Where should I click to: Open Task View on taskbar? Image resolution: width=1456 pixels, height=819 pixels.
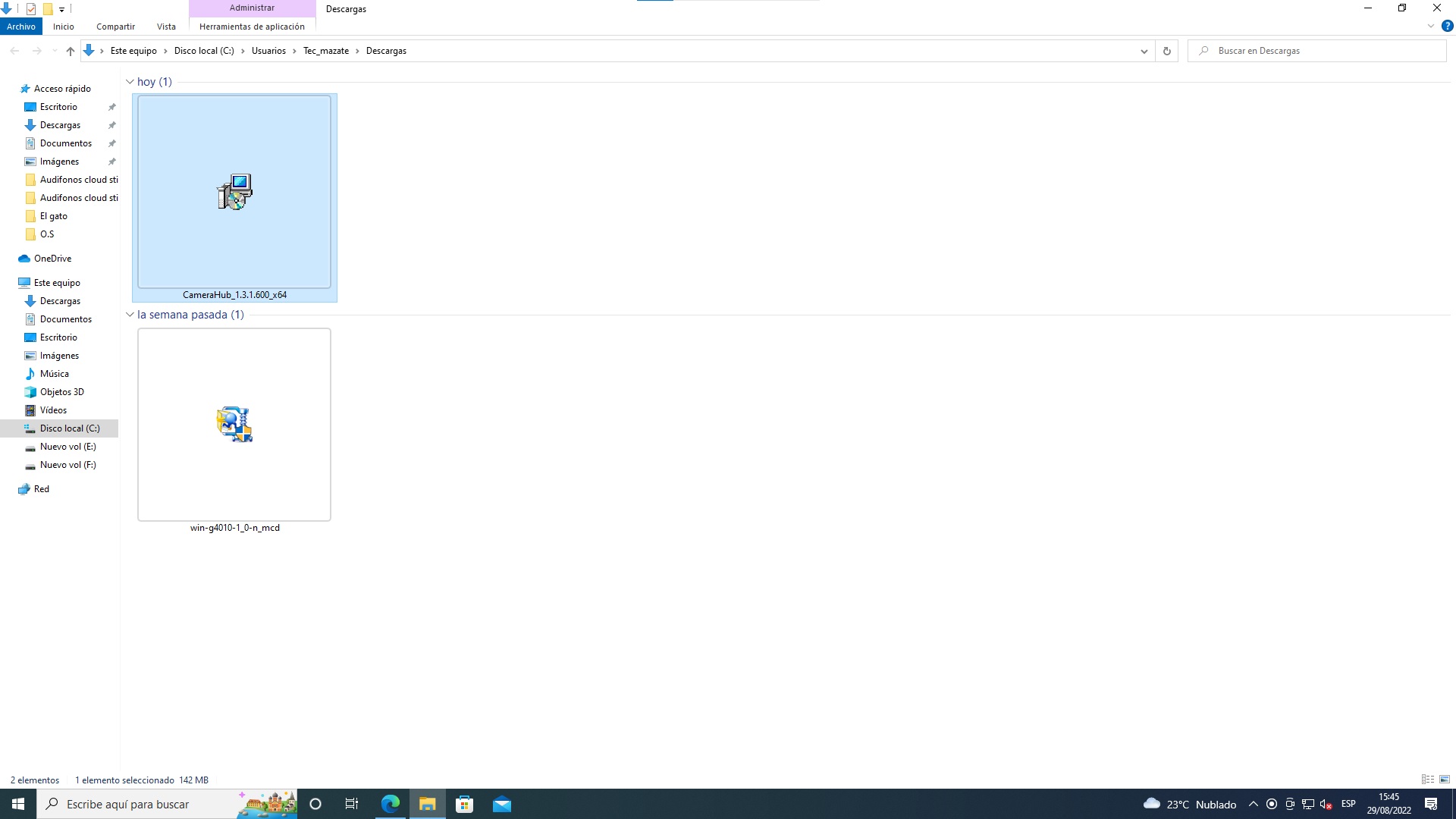coord(352,804)
